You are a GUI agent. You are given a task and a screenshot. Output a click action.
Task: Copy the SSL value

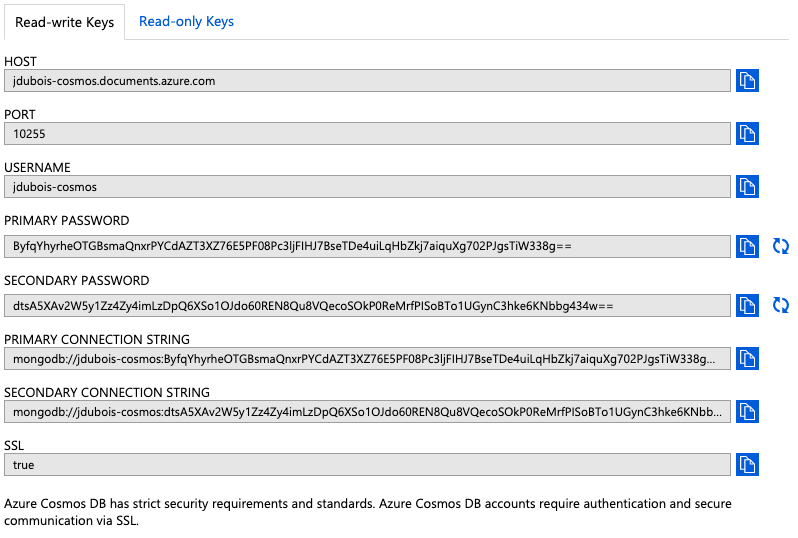(747, 464)
